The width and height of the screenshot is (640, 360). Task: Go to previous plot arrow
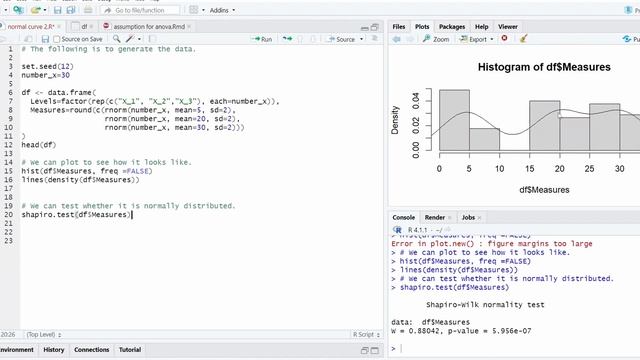point(396,39)
